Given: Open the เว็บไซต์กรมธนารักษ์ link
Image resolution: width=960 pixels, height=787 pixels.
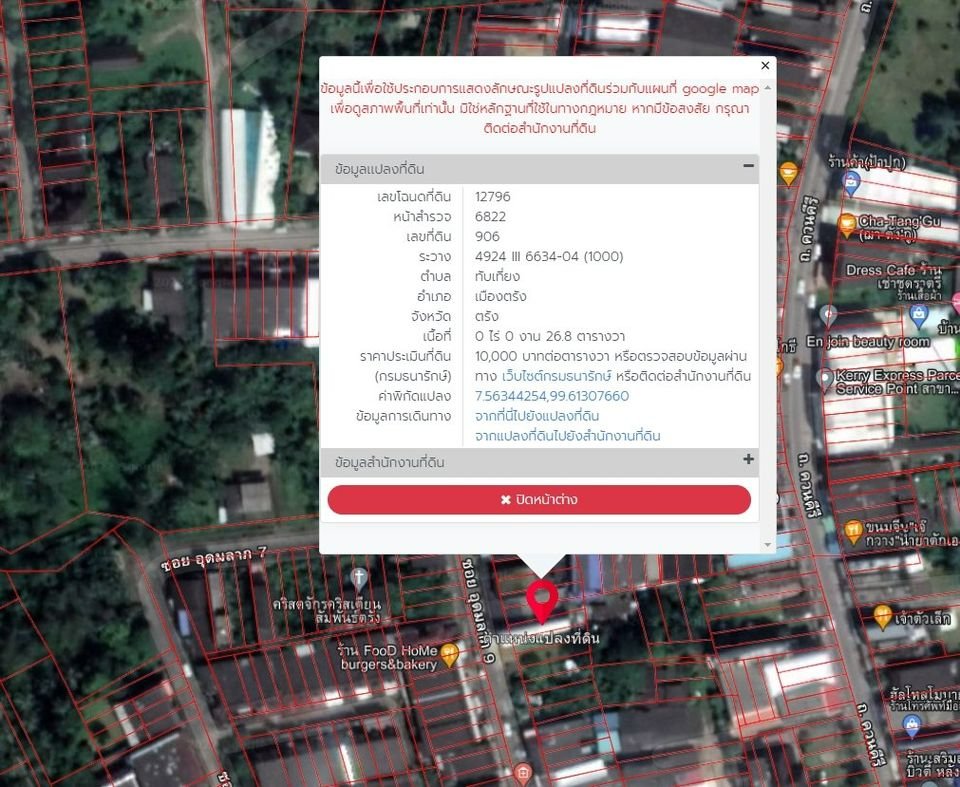Looking at the screenshot, I should (557, 376).
